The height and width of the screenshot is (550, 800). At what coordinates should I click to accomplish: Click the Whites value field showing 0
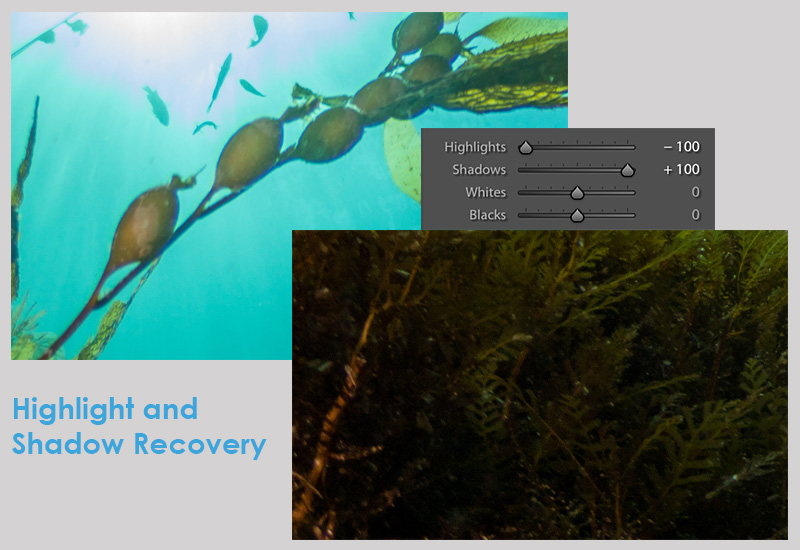coord(695,192)
